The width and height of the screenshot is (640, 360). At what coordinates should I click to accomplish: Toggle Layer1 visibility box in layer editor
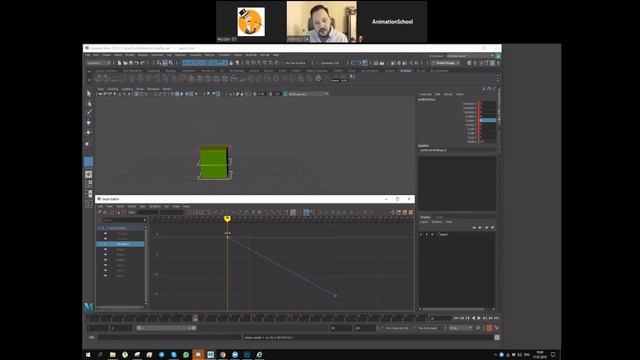(421, 234)
